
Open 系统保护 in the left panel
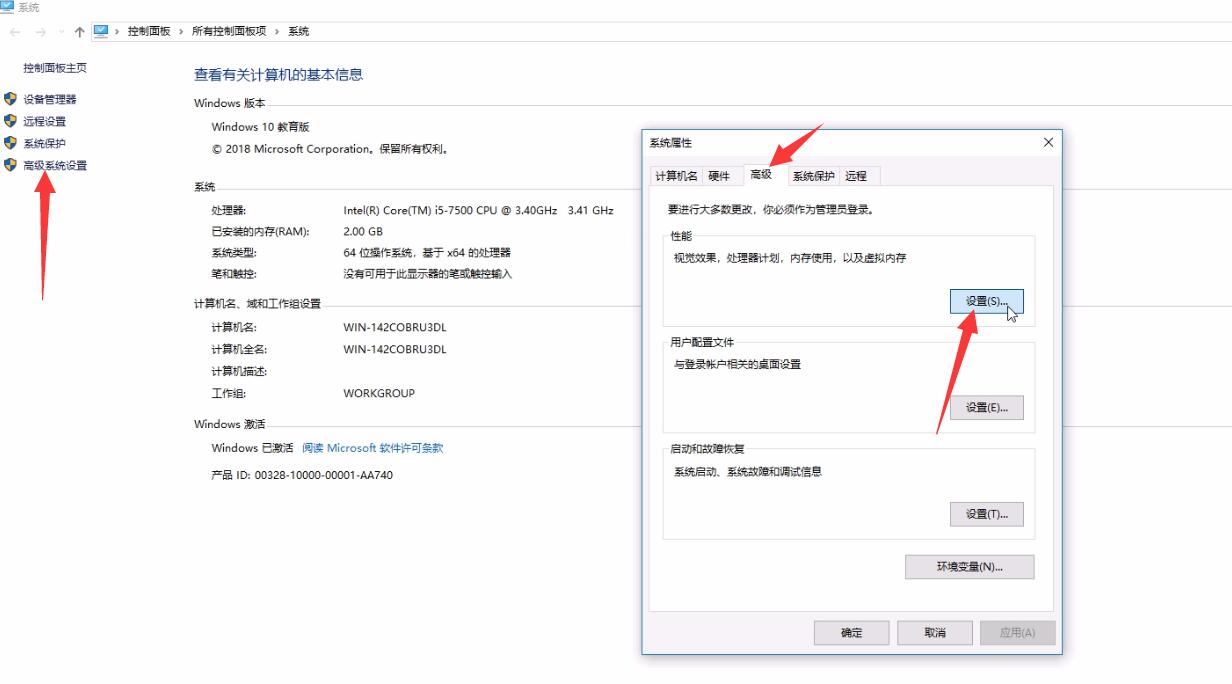click(x=45, y=143)
